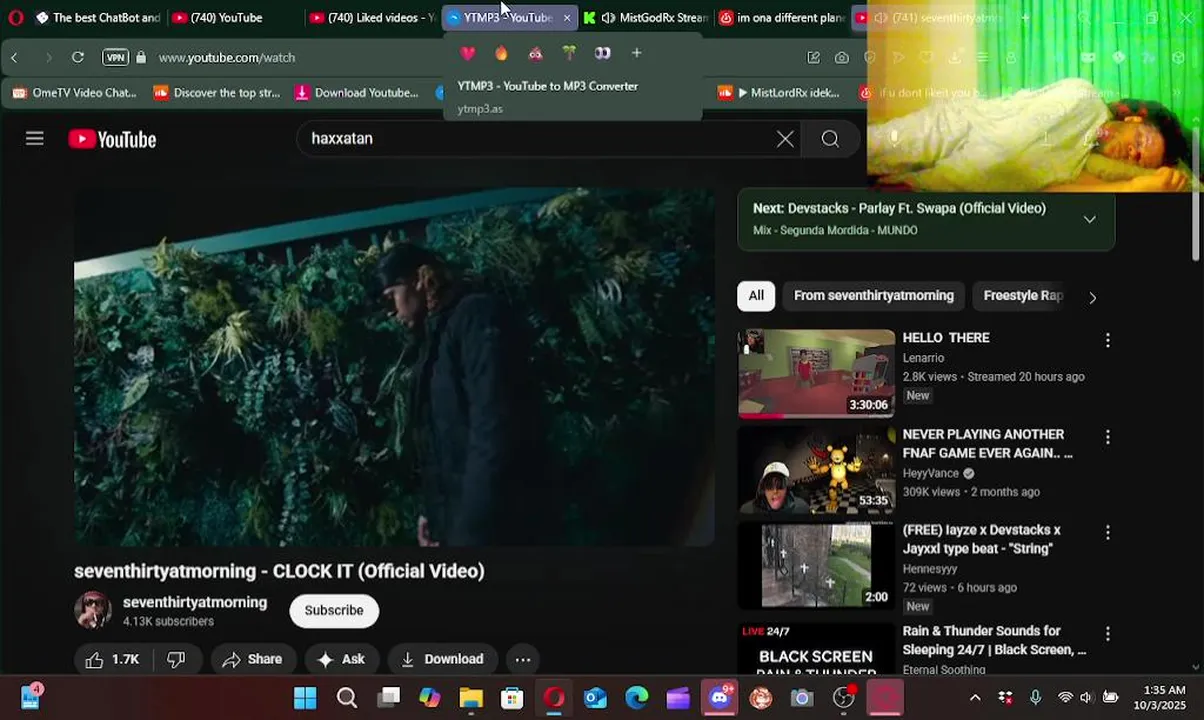Expand the Next: Devstacks playlist panel
Screen dimensions: 1204x720
(x=1090, y=219)
